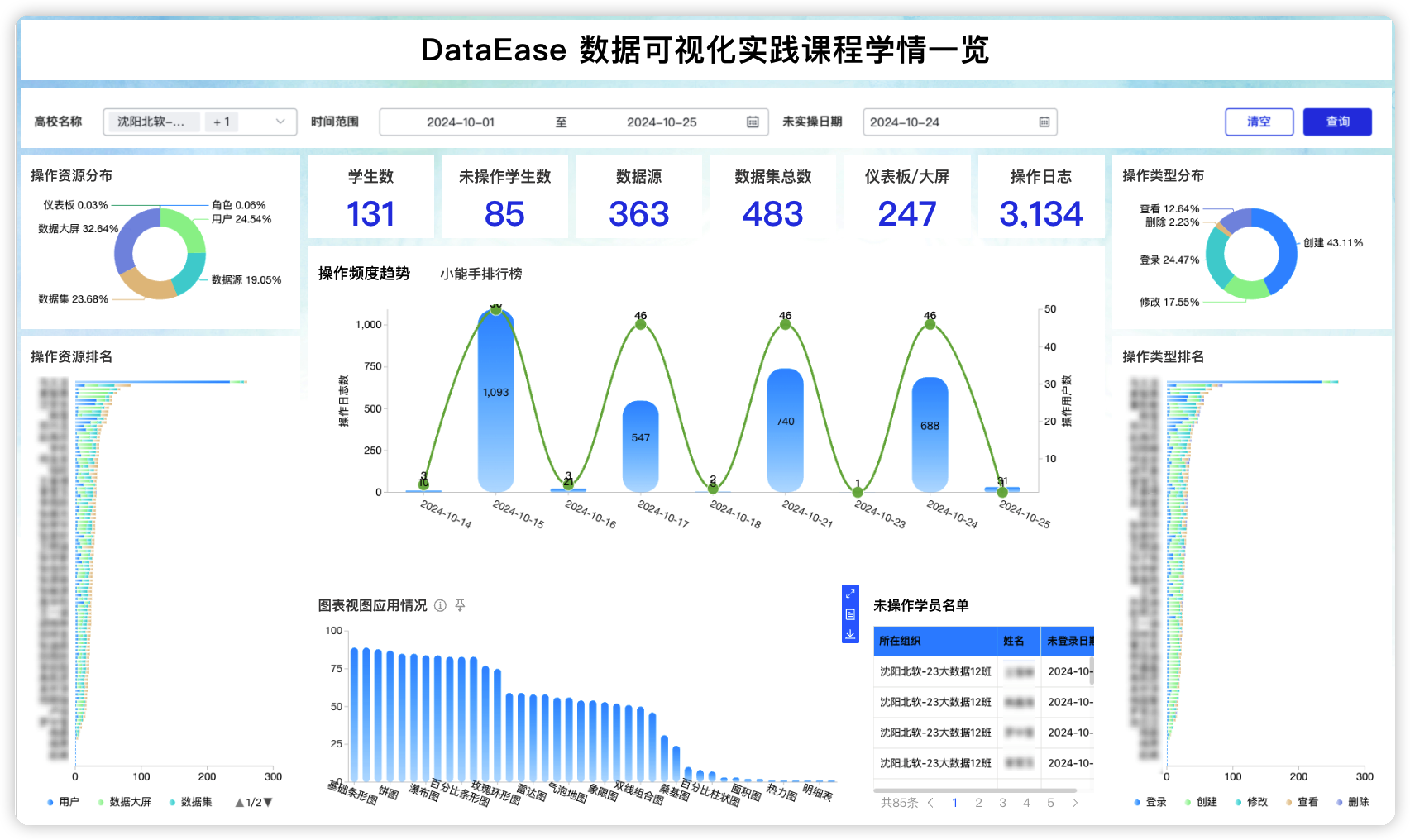Screen dimensions: 1410x840
Task: Go to page 1 of 未操作学员名单
Action: point(954,803)
